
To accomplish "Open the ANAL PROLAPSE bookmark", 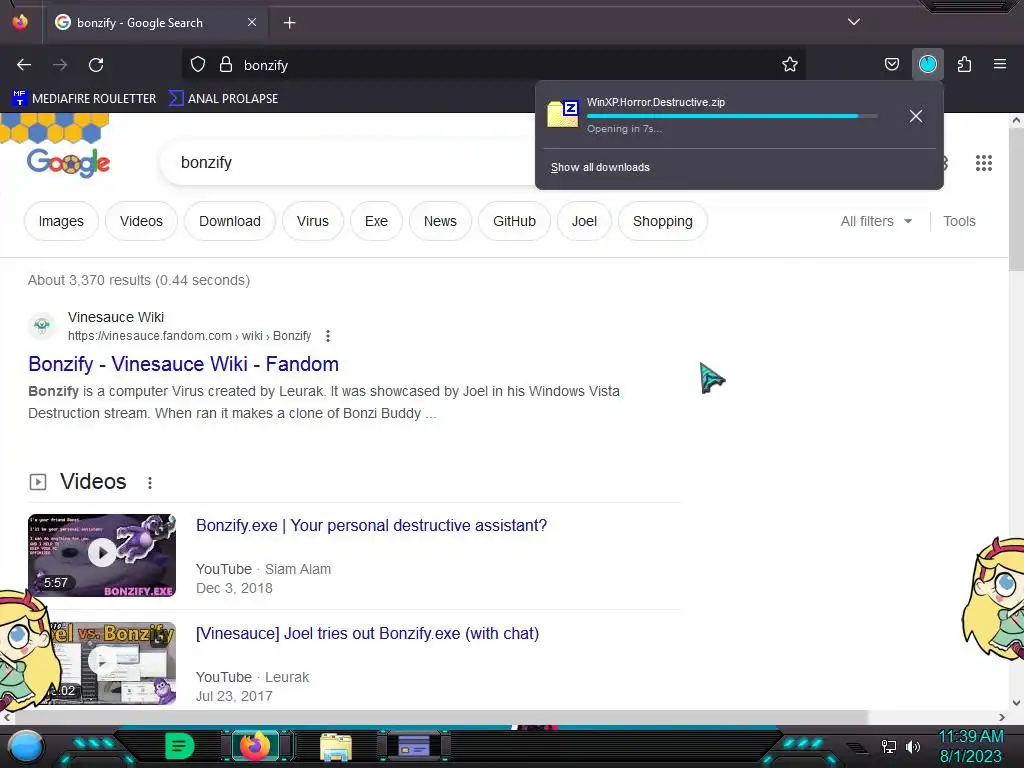I will coord(223,99).
